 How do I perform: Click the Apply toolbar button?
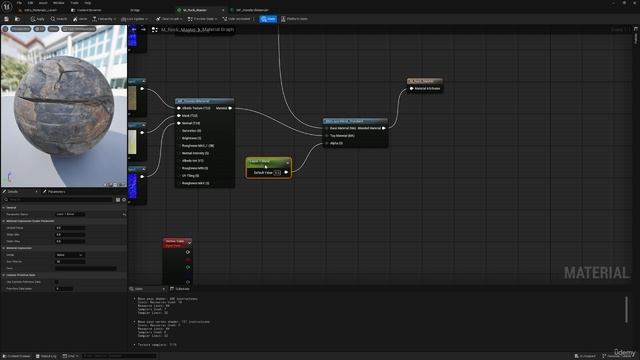[x=38, y=19]
